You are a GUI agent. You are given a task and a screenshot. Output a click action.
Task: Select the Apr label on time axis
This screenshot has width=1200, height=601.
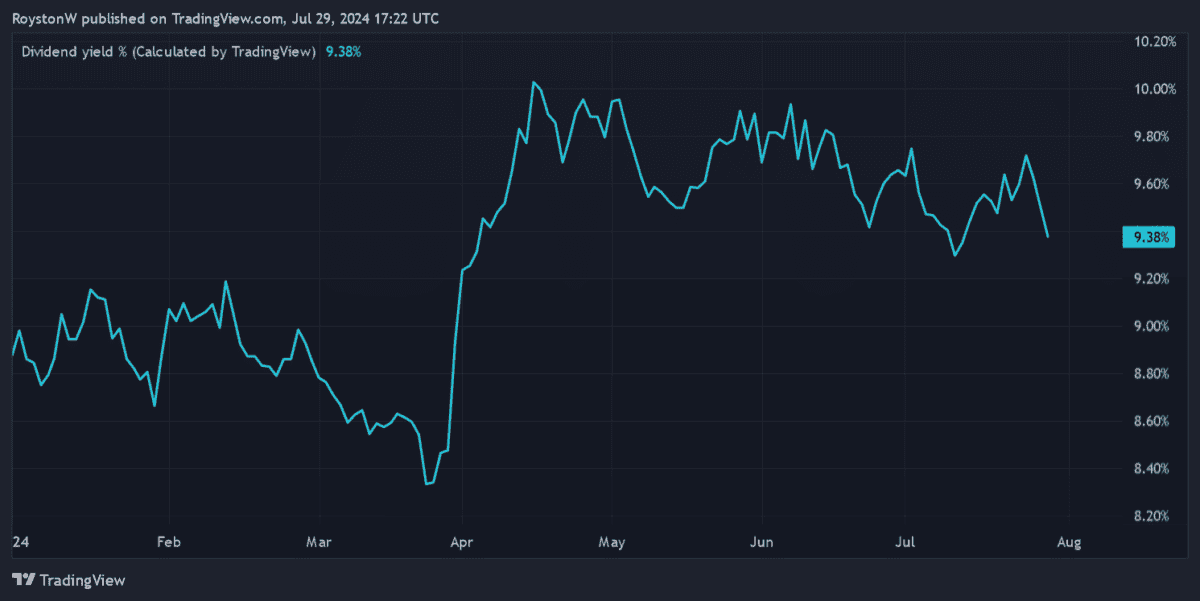point(460,542)
